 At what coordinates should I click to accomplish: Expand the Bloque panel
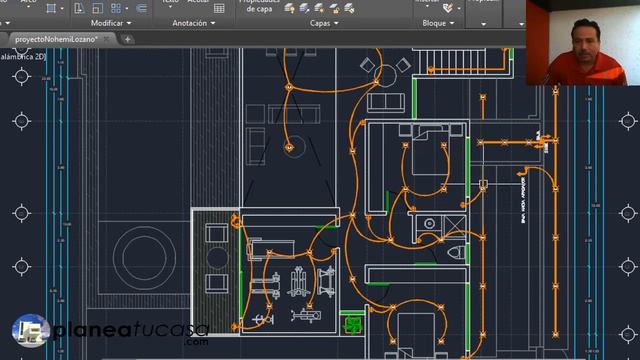click(438, 23)
